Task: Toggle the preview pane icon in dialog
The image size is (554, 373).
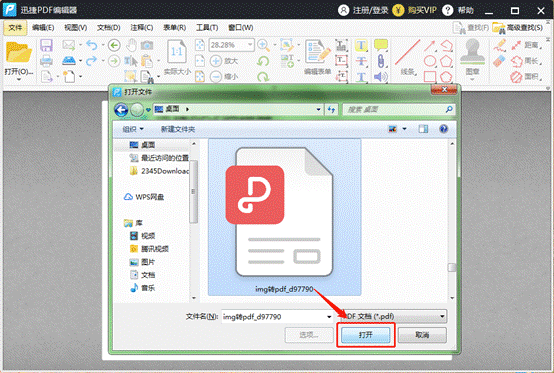Action: click(x=423, y=129)
